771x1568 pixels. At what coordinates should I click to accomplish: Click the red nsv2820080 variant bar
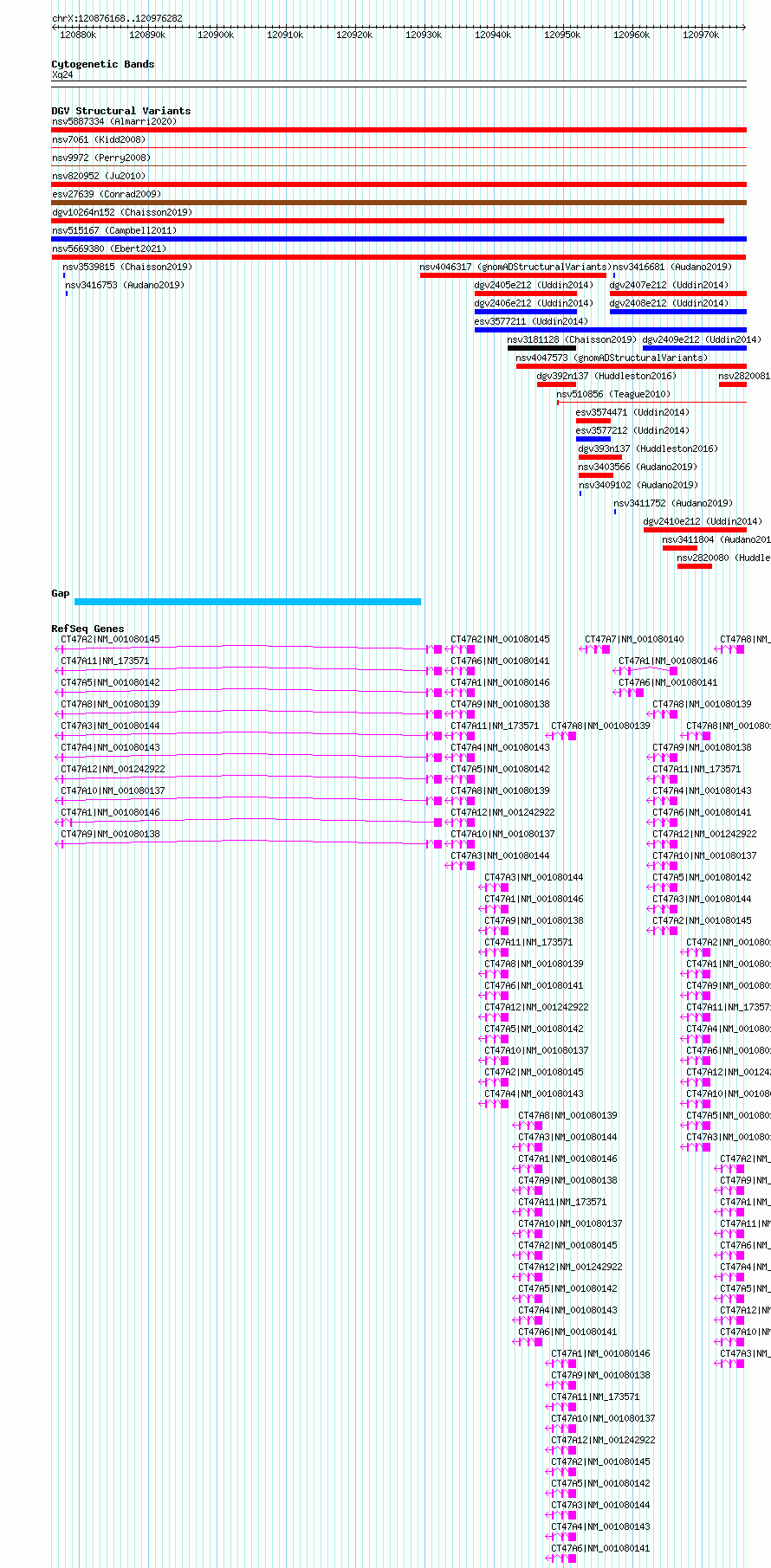(695, 566)
